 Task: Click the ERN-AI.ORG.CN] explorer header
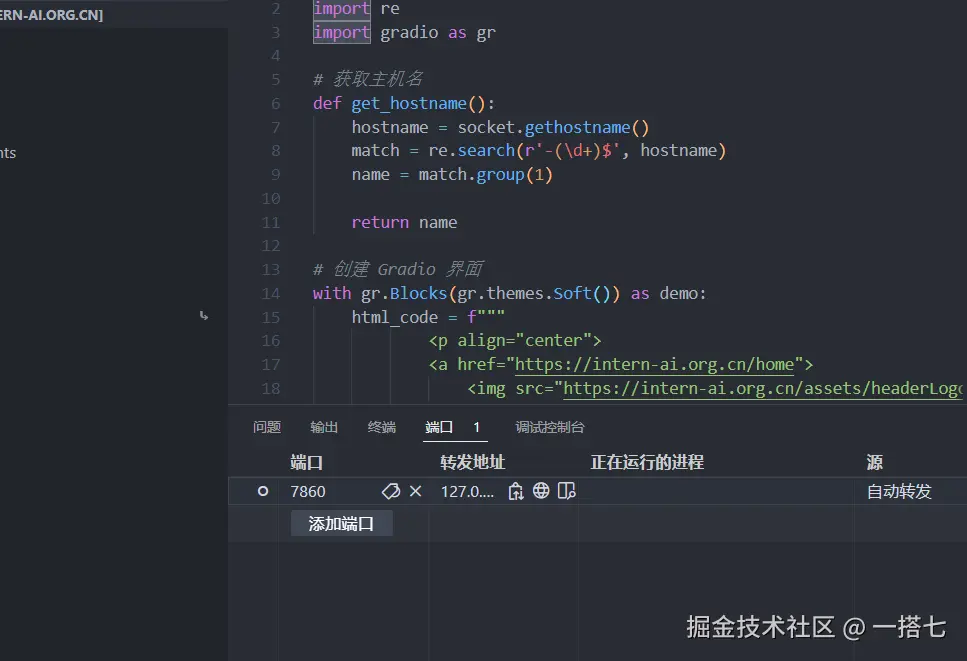coord(52,15)
